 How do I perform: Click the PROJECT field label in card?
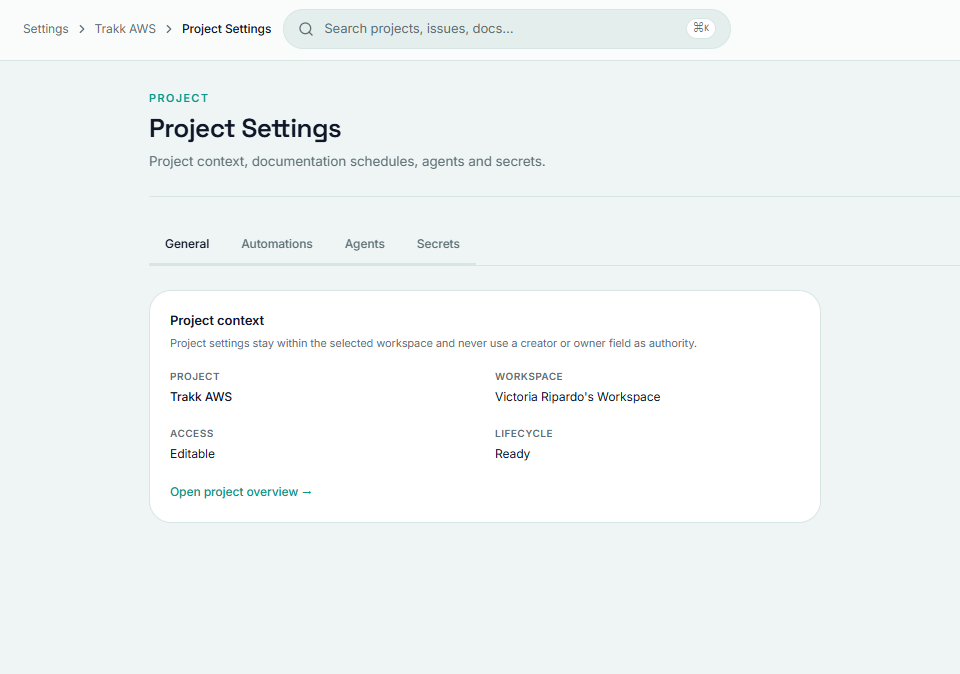coord(195,376)
